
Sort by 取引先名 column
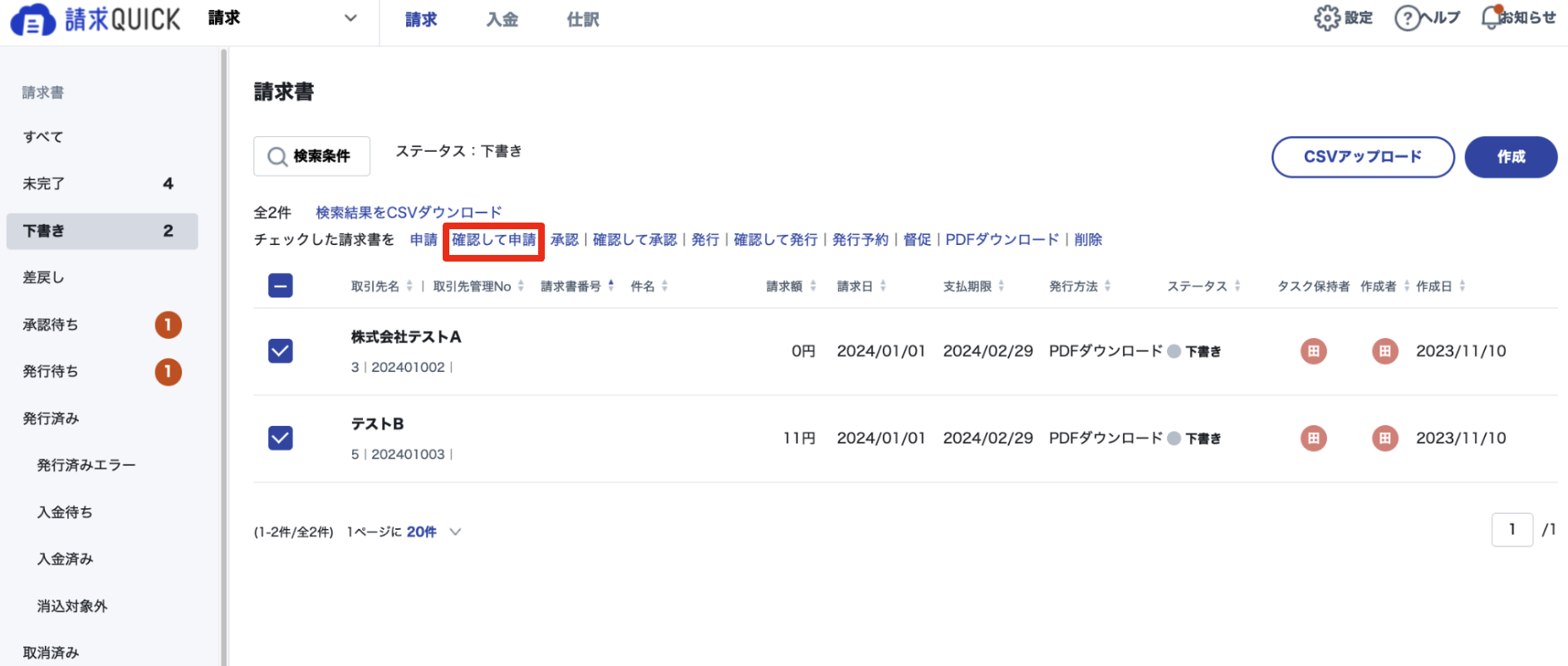pos(409,286)
